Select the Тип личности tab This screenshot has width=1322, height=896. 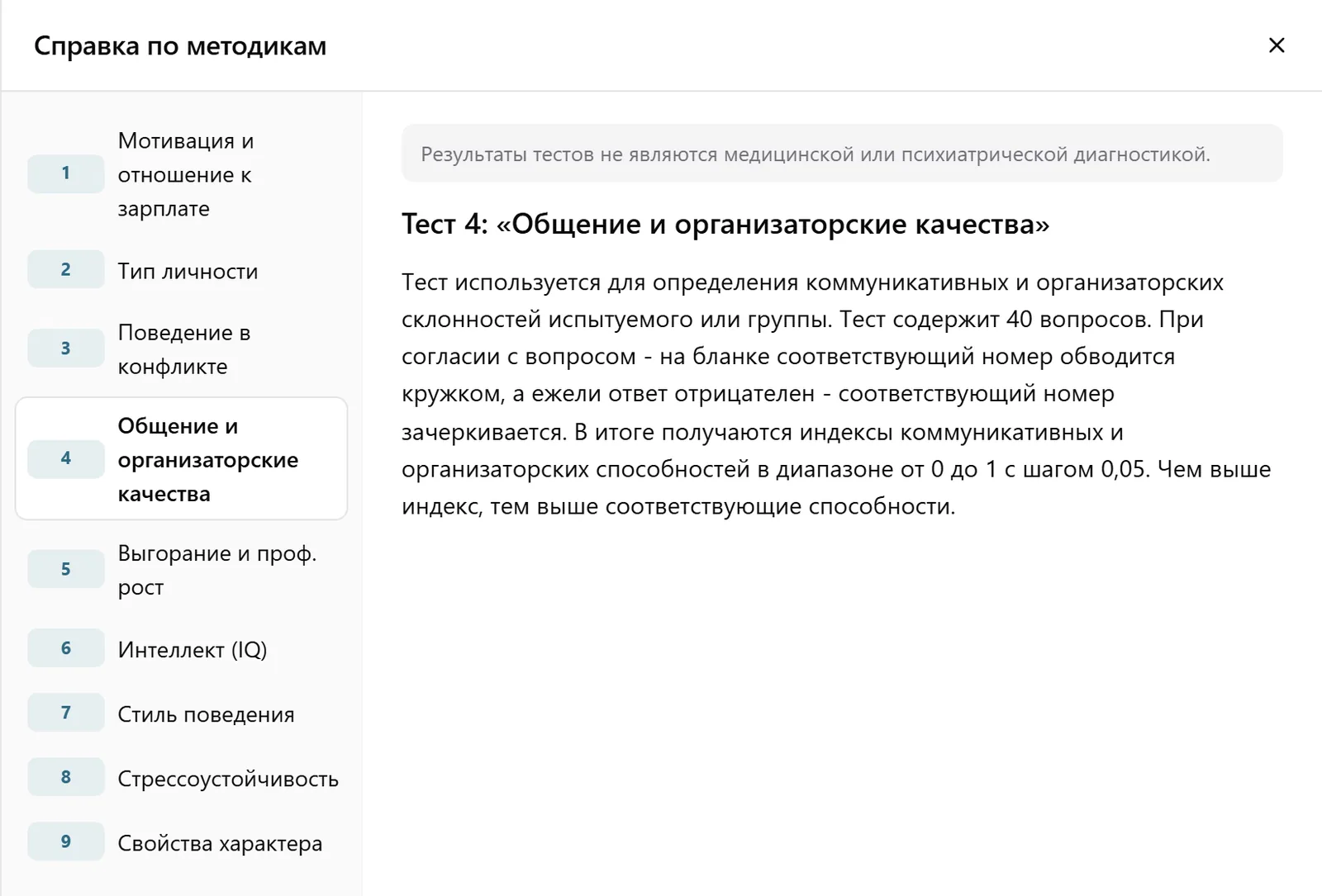(182, 270)
